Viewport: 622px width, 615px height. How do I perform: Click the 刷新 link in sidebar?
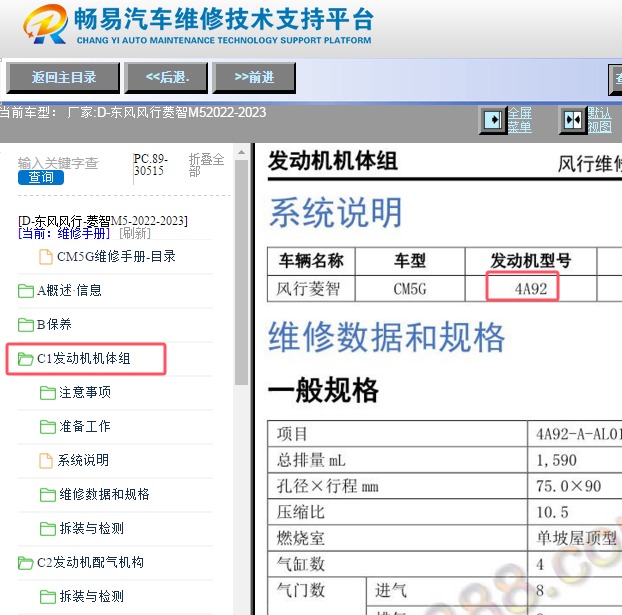point(135,233)
